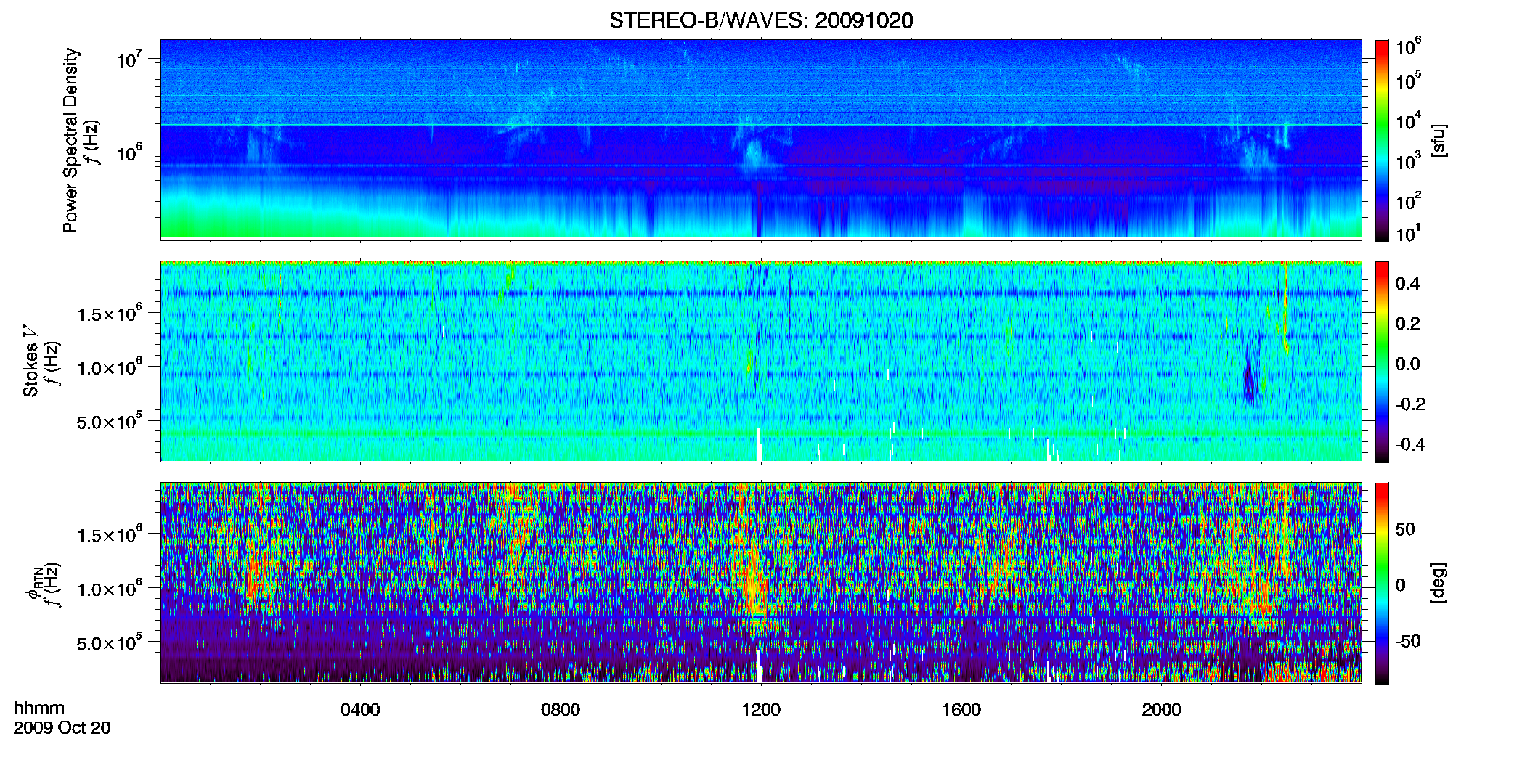Click the "0.4" label on the Stokes V color bar
The image size is (1522, 784).
point(1407,284)
